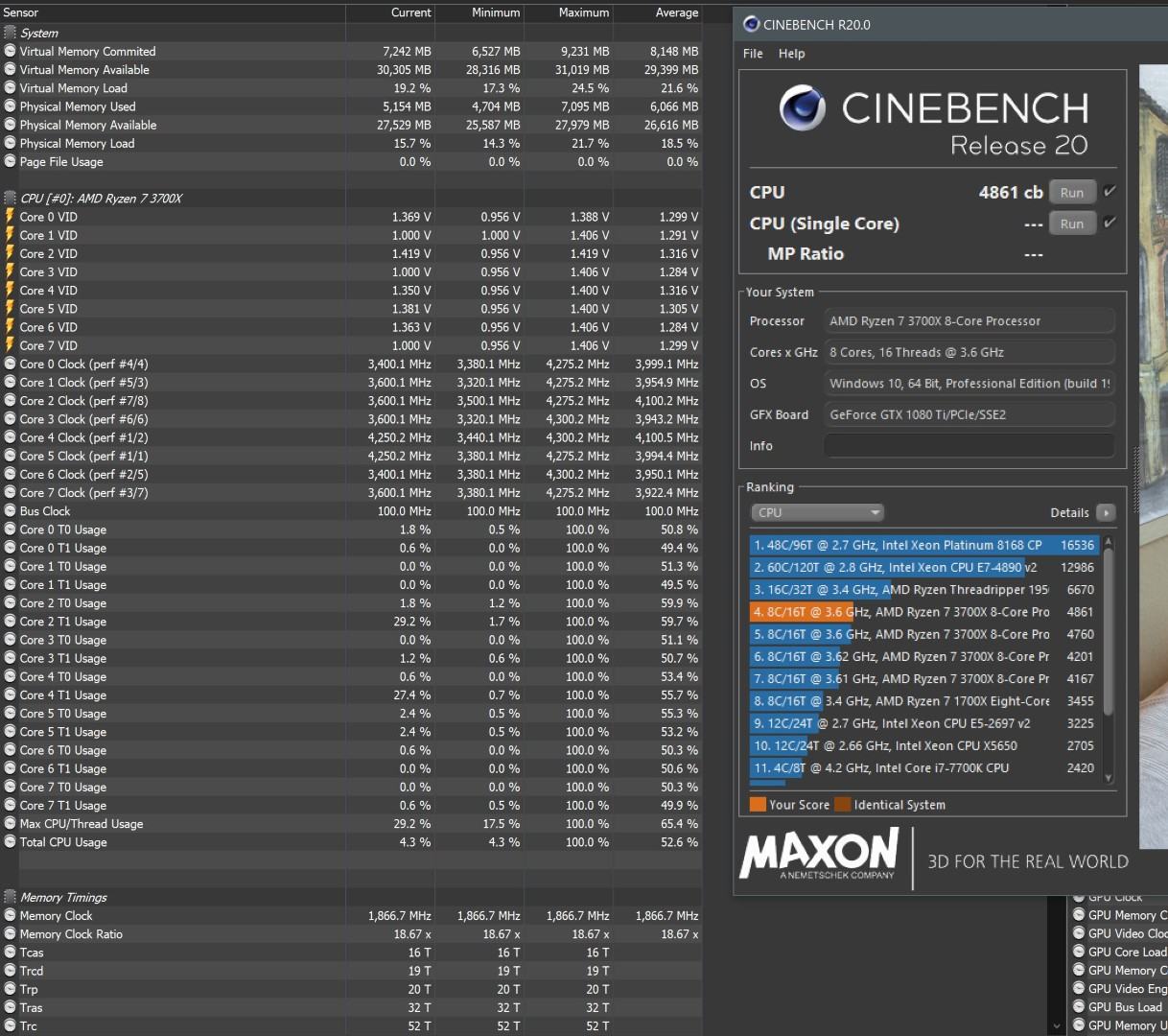Click the Cinebench sphere logo
Image resolution: width=1168 pixels, height=1036 pixels.
click(x=803, y=107)
